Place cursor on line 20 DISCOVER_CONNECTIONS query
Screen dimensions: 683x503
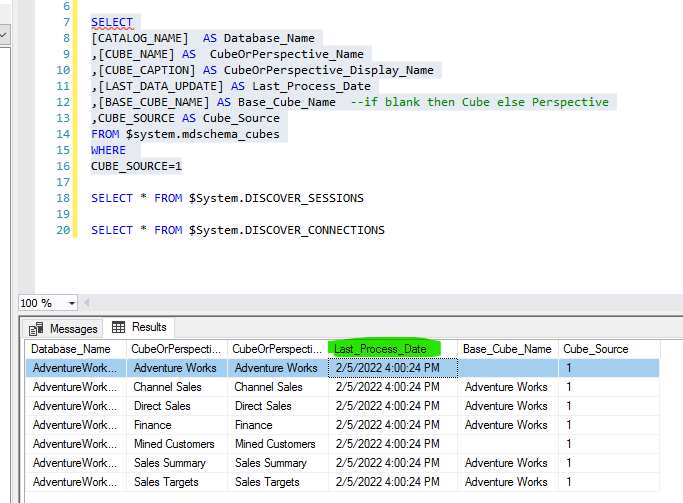[238, 230]
